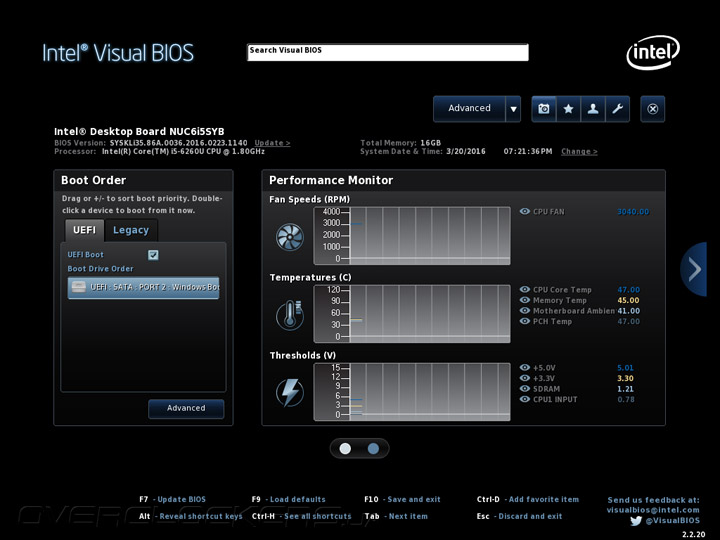Click the visualbios@intel.com address
The image size is (720, 540).
click(x=653, y=510)
